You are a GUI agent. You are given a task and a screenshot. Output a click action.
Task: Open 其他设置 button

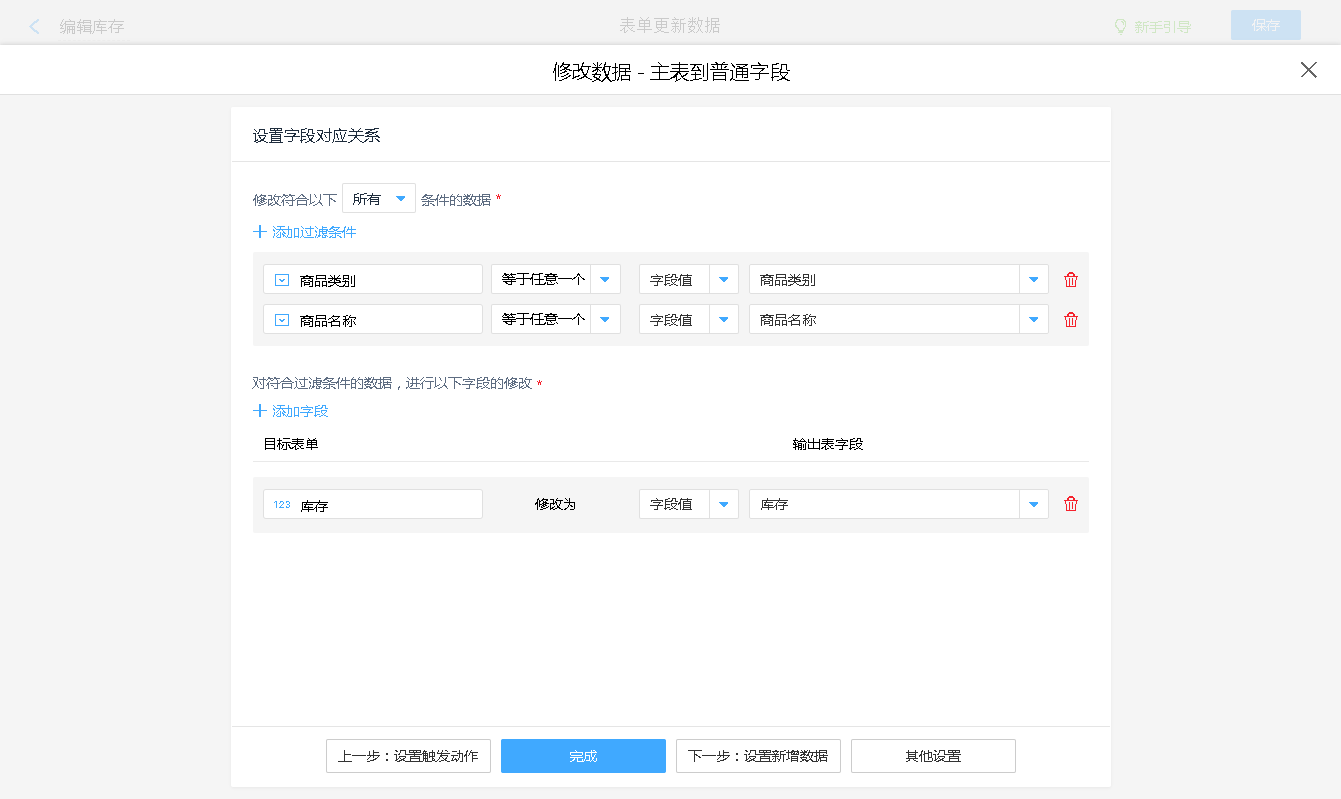(933, 756)
